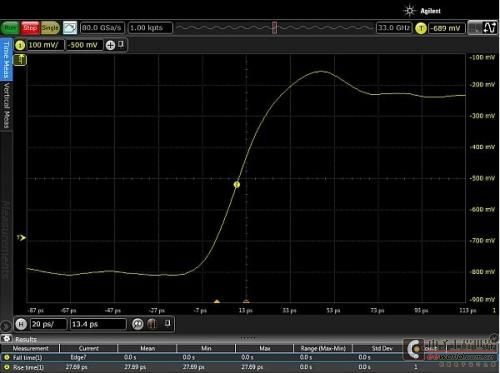Switch to the Time Meas tab
Image resolution: width=500 pixels, height=373 pixels.
pyautogui.click(x=6, y=60)
